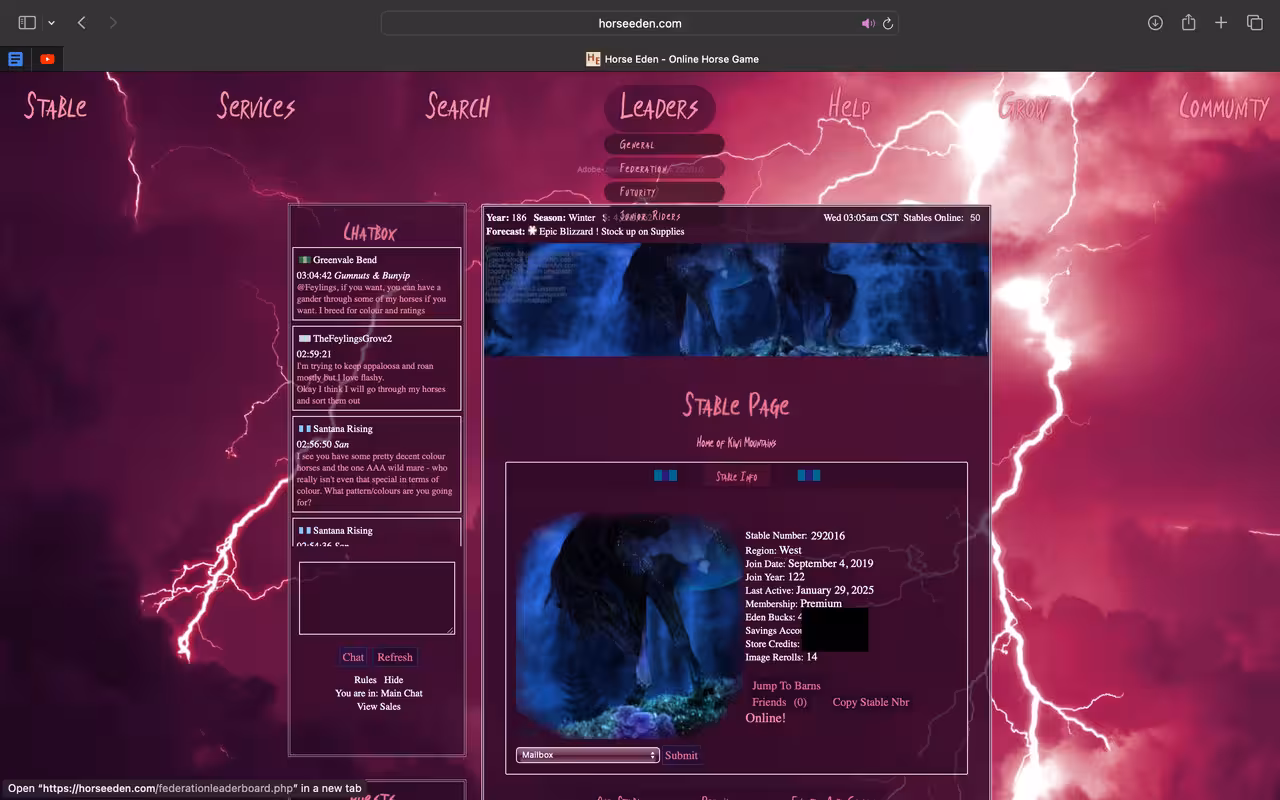Click 'Membership: Premium' text
The image size is (1280, 800).
click(x=793, y=604)
